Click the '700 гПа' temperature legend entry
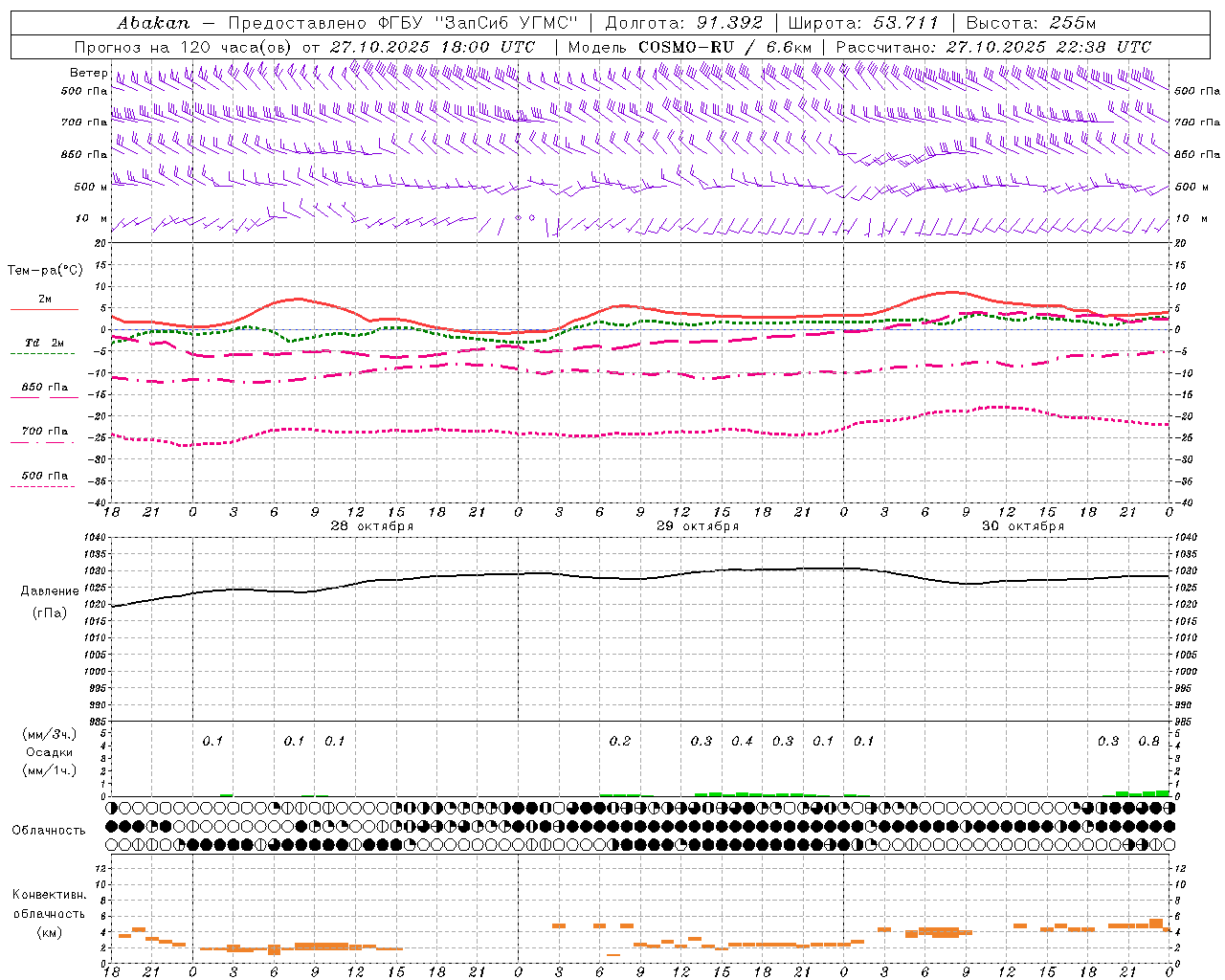1225x980 pixels. [45, 432]
